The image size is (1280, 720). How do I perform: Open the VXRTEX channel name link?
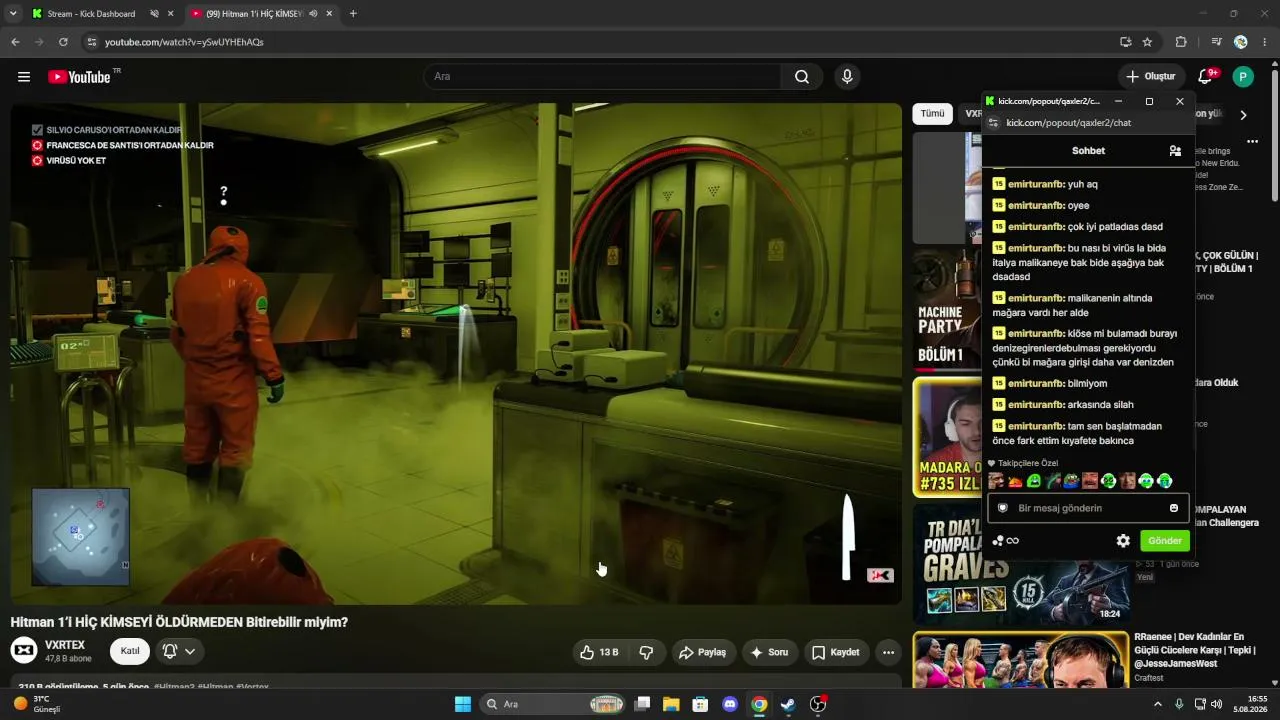[x=65, y=645]
